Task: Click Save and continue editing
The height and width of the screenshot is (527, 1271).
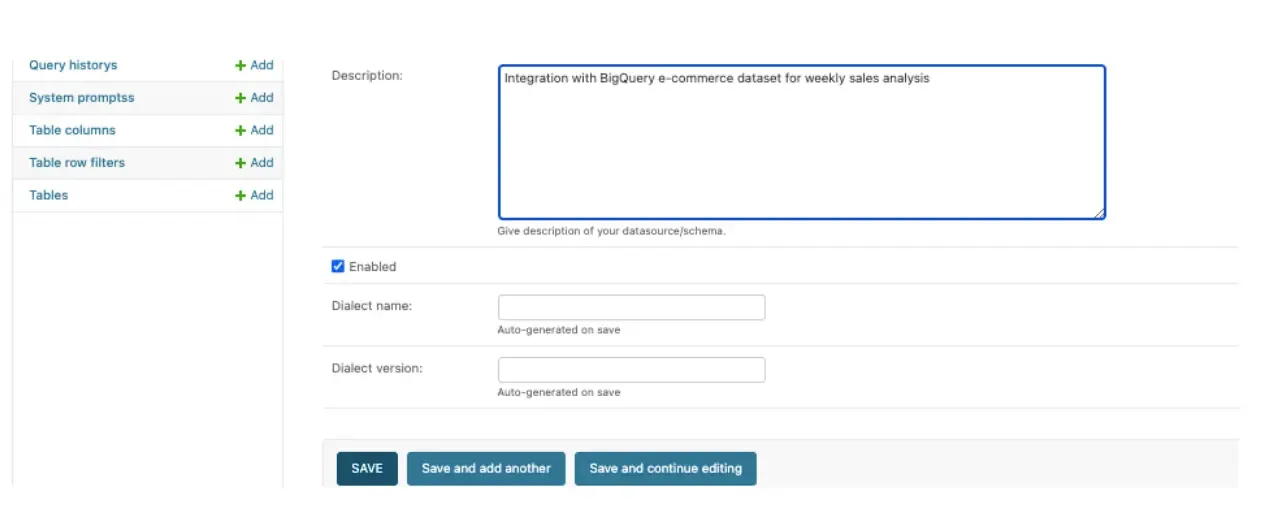Action: point(665,468)
